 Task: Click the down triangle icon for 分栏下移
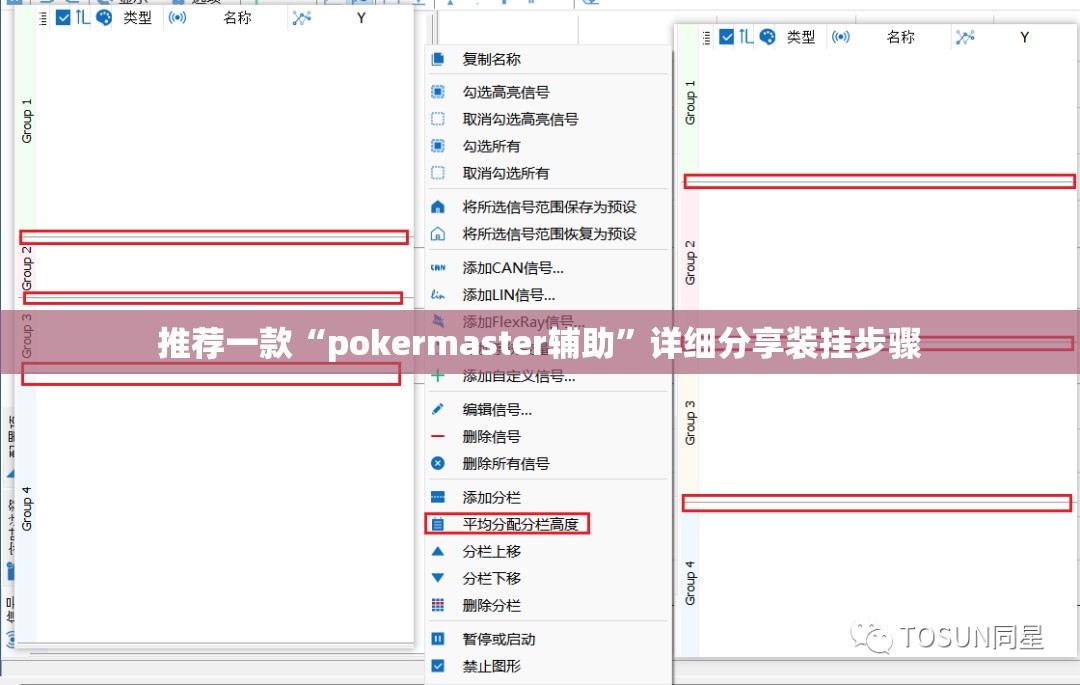tap(437, 578)
